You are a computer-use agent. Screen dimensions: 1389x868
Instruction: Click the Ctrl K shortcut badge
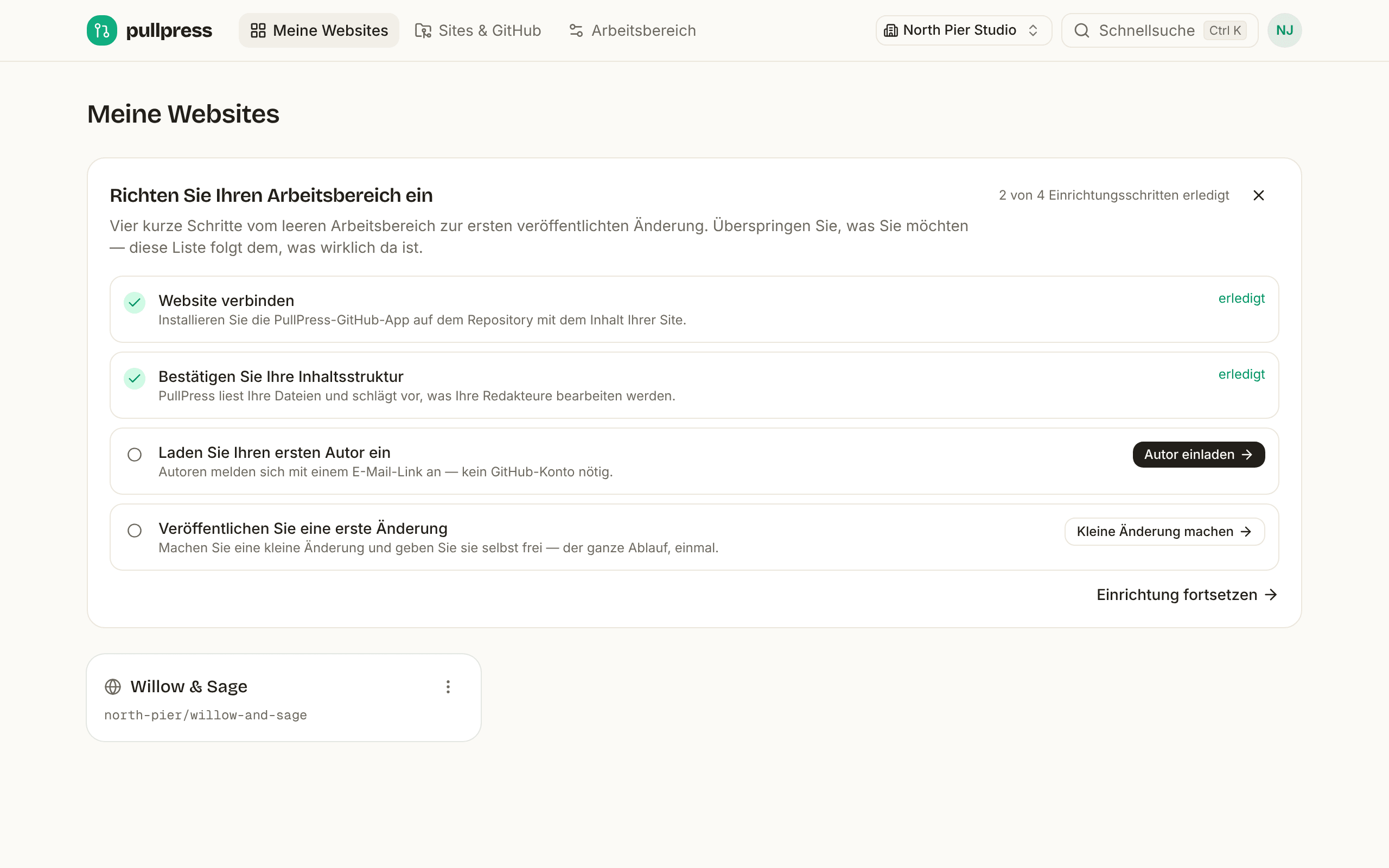click(1225, 30)
